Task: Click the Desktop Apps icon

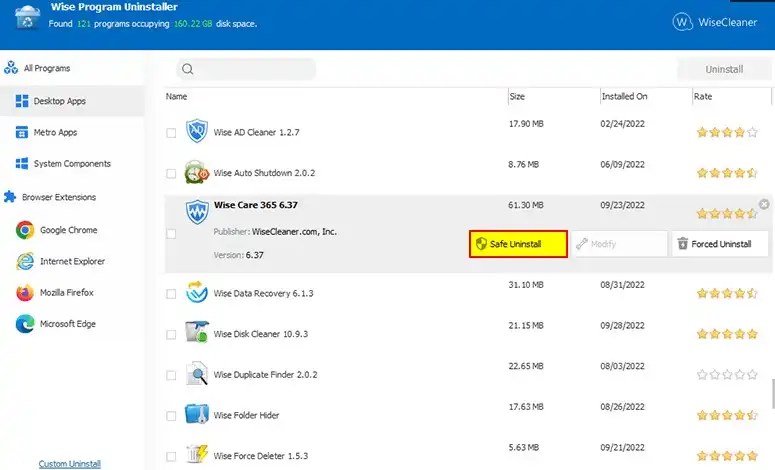Action: click(22, 101)
